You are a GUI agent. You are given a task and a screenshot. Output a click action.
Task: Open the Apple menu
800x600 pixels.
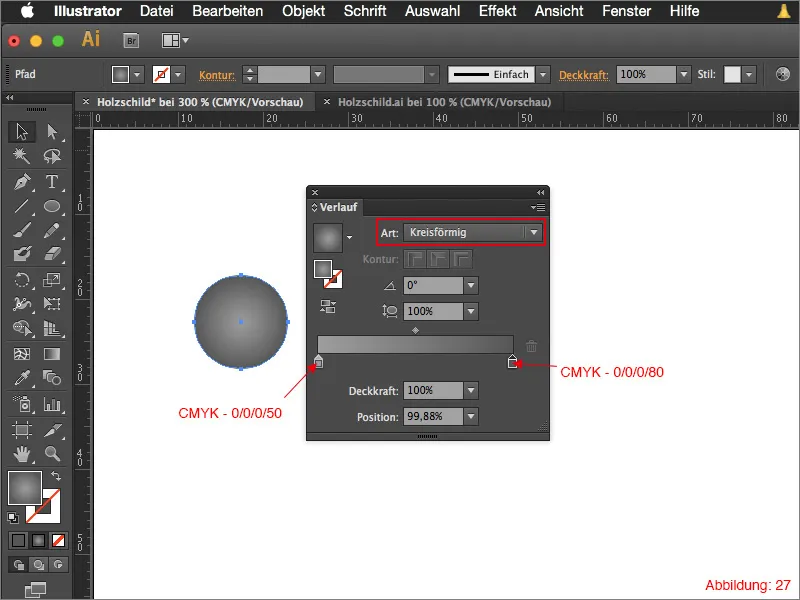coord(28,10)
